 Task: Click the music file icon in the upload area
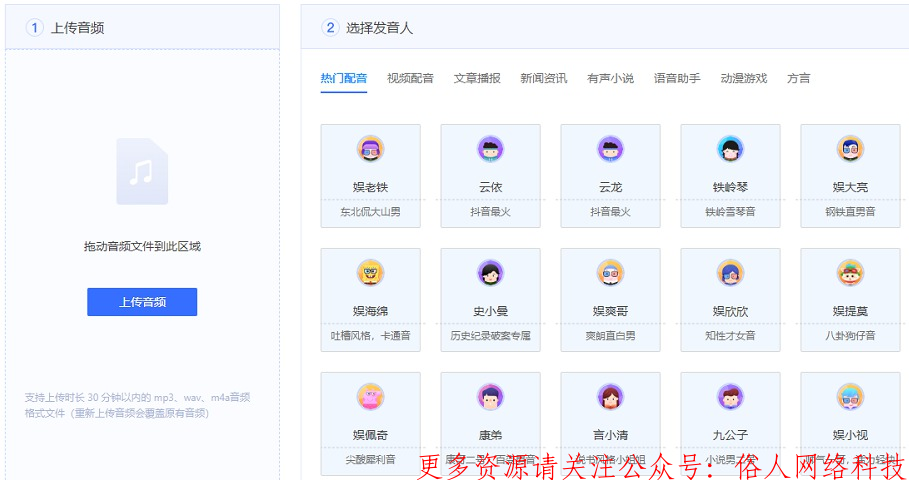[142, 172]
